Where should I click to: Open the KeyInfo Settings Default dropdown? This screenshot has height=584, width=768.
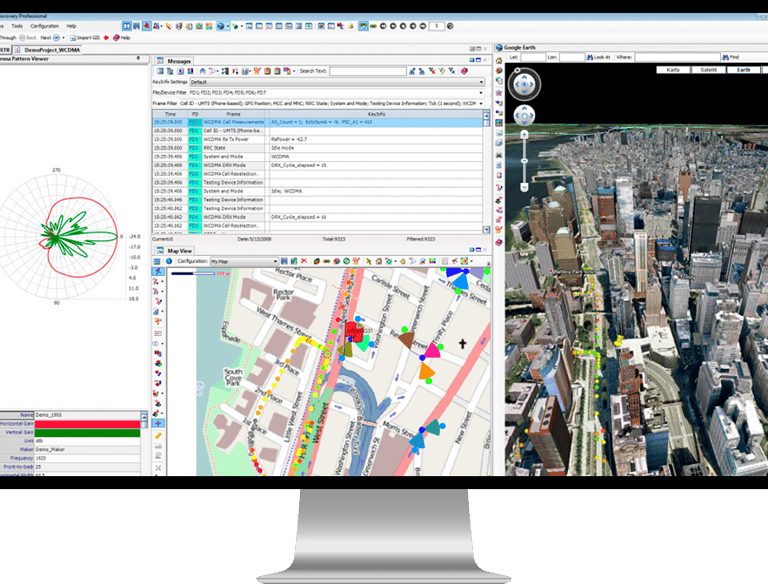click(337, 82)
